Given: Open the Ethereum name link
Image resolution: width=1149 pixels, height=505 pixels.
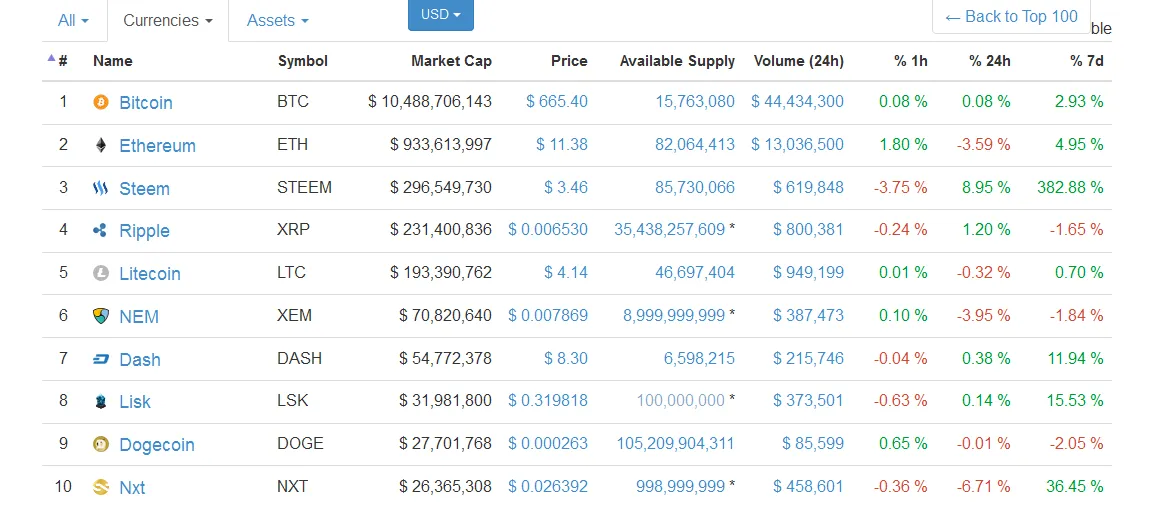Looking at the screenshot, I should point(158,145).
